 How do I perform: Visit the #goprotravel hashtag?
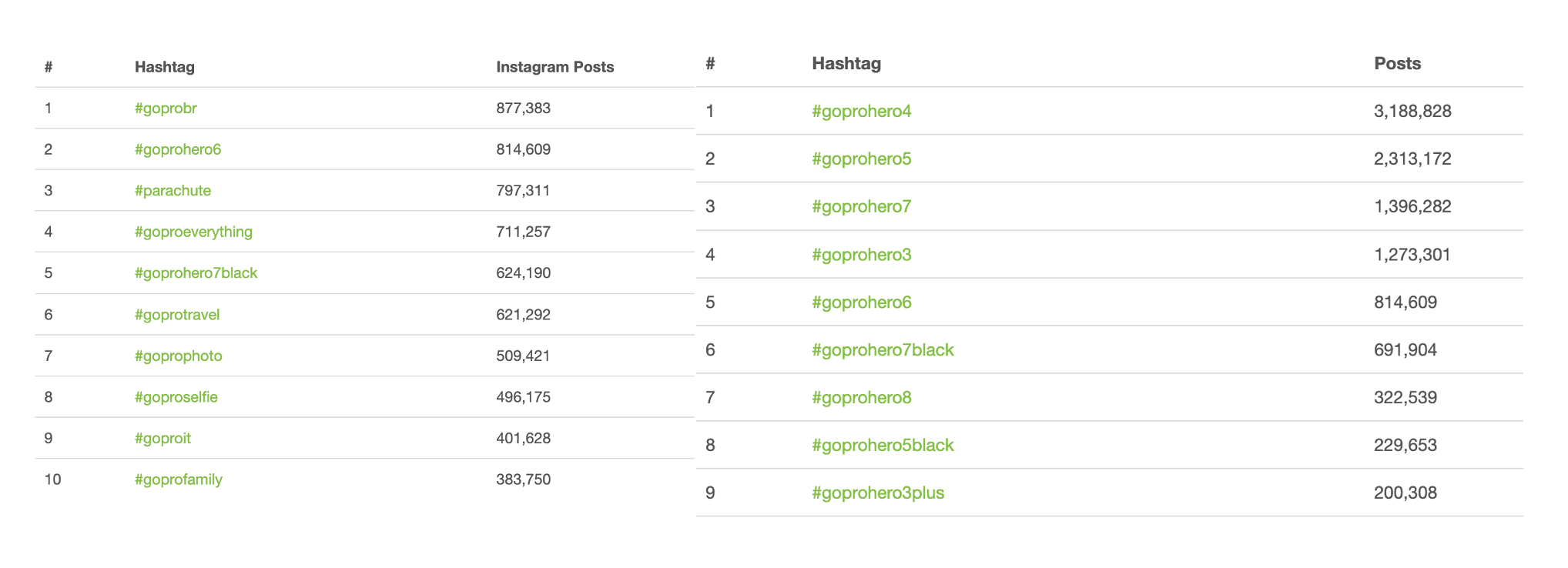tap(177, 315)
